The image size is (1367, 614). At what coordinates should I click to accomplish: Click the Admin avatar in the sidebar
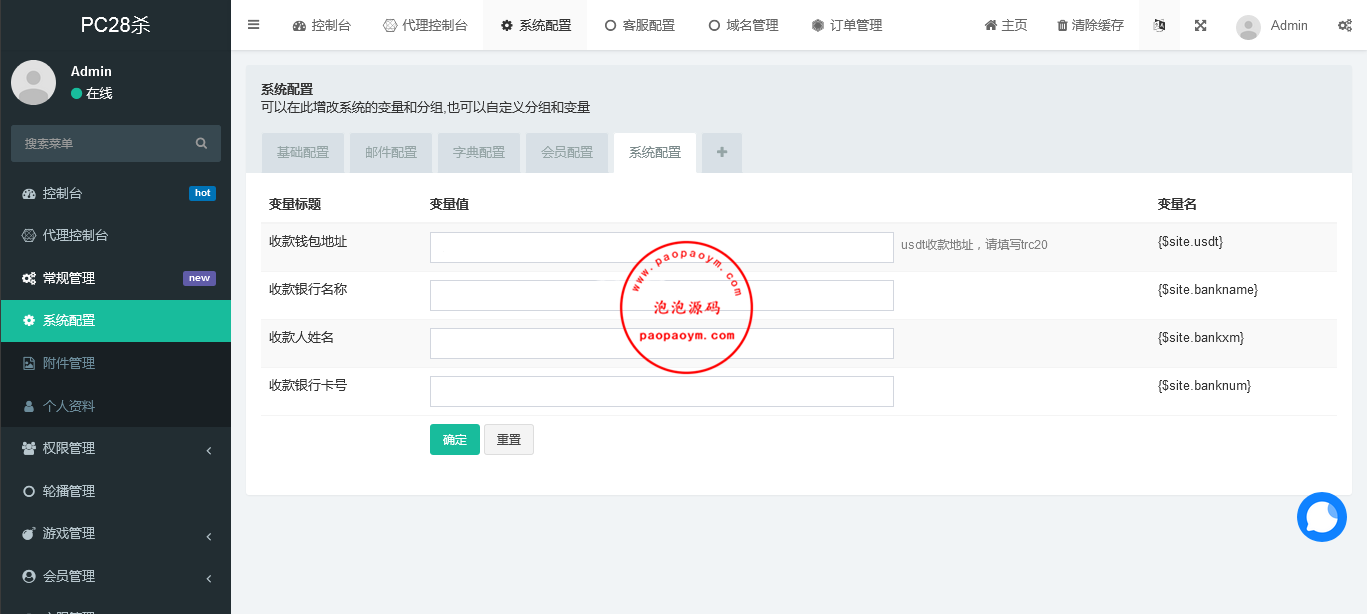pyautogui.click(x=33, y=82)
